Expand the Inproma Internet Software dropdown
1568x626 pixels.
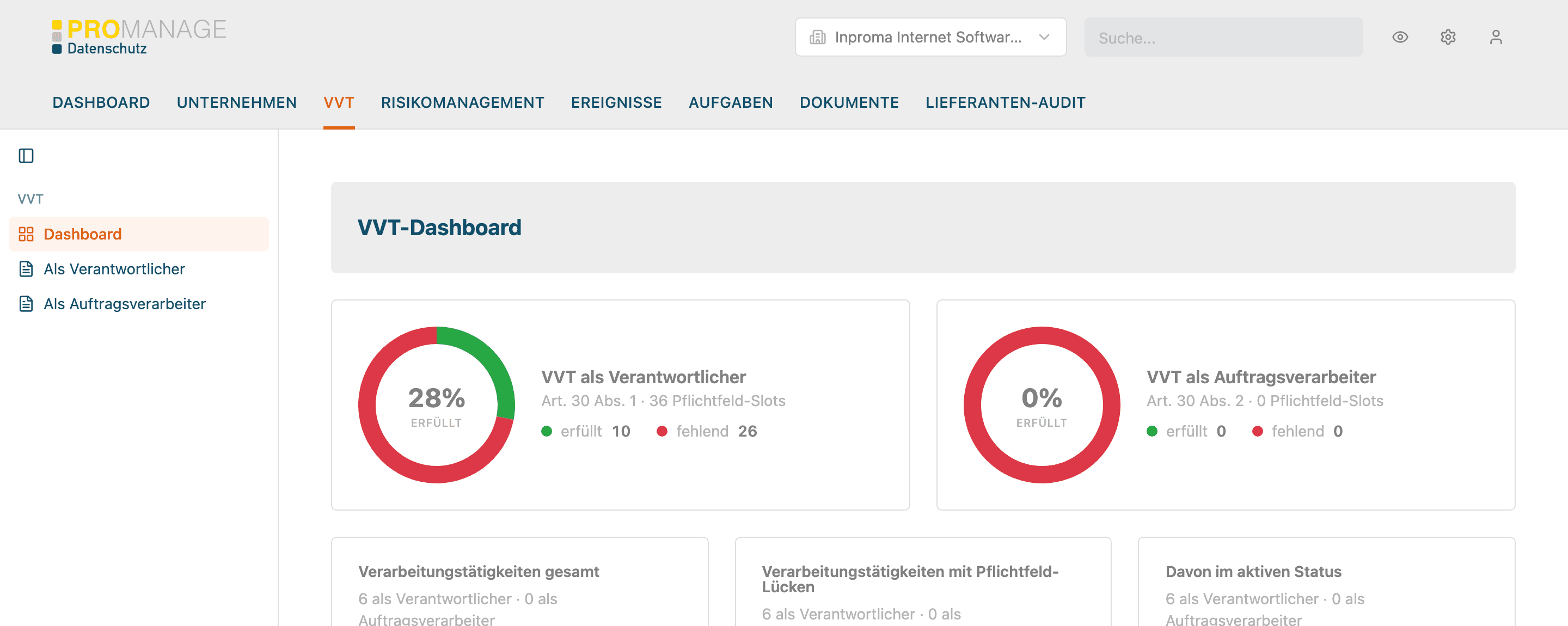tap(930, 37)
